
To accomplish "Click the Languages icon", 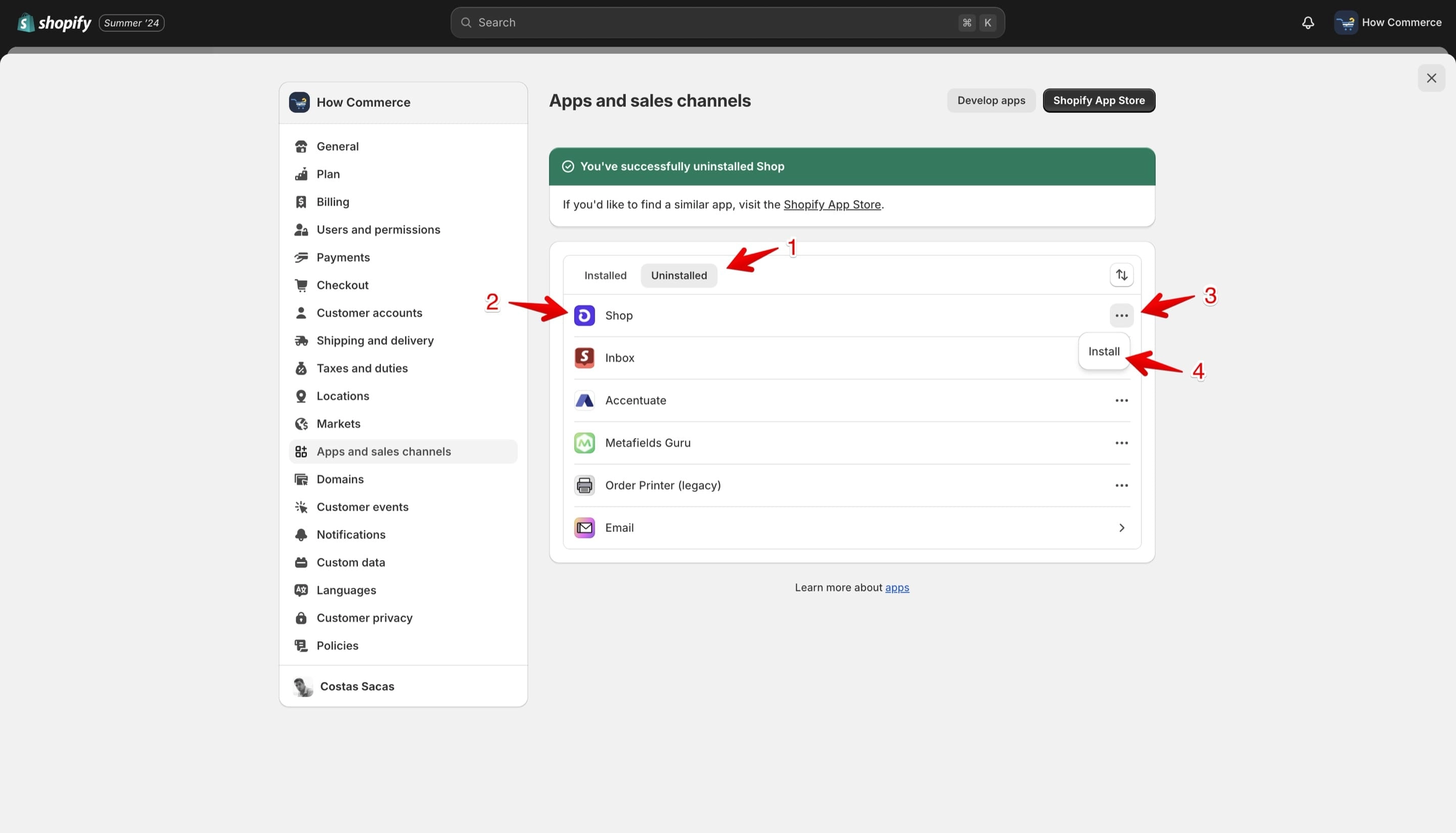I will [301, 590].
